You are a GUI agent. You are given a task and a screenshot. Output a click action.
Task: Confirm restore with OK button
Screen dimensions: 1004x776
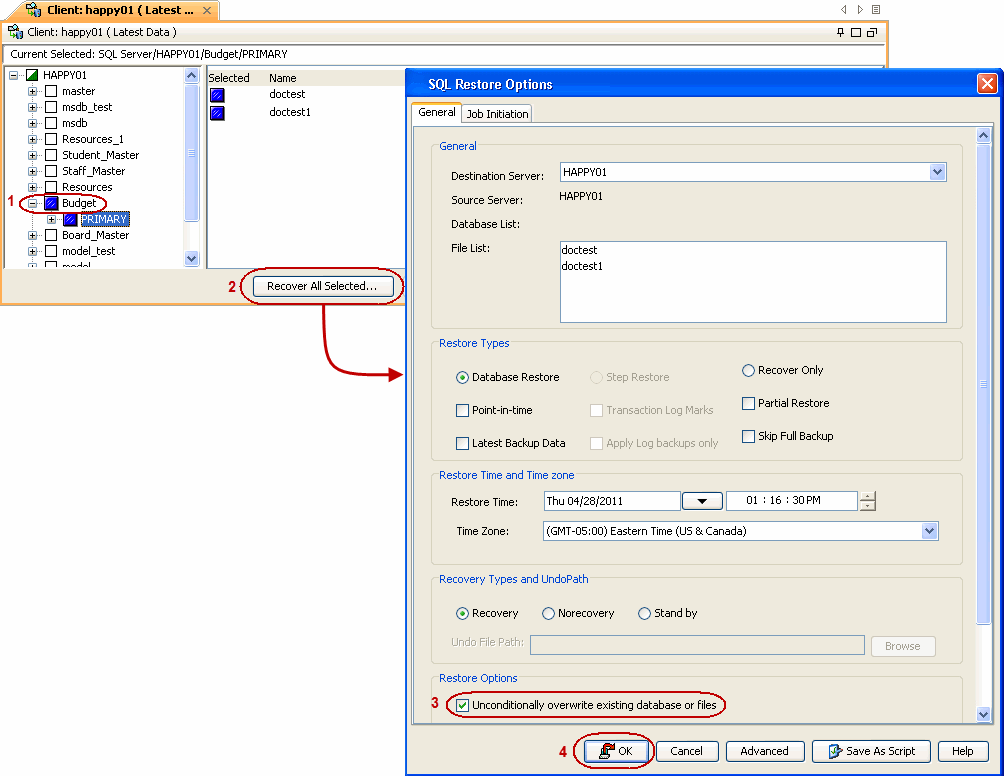click(x=616, y=751)
